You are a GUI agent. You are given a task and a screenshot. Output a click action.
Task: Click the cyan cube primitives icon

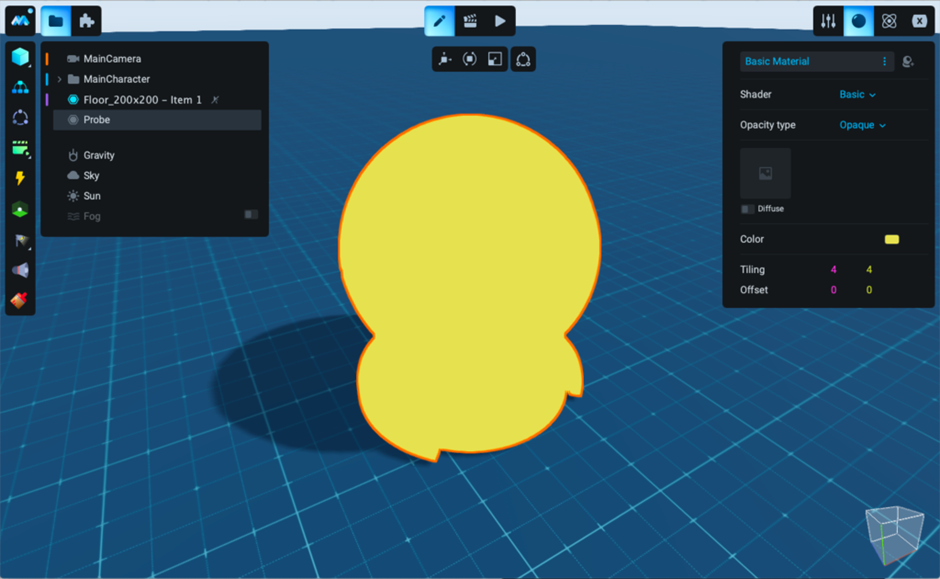click(20, 57)
